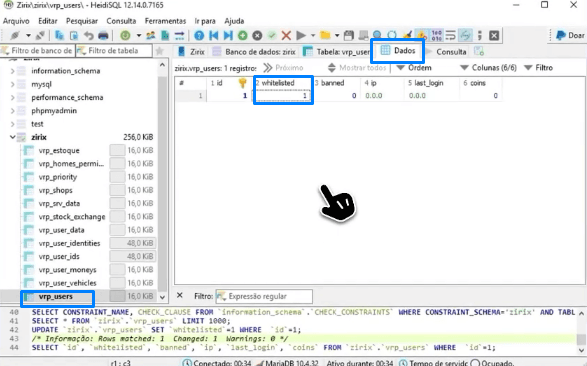587x366 pixels.
Task: Open the session manager plug icon
Action: click(x=15, y=36)
